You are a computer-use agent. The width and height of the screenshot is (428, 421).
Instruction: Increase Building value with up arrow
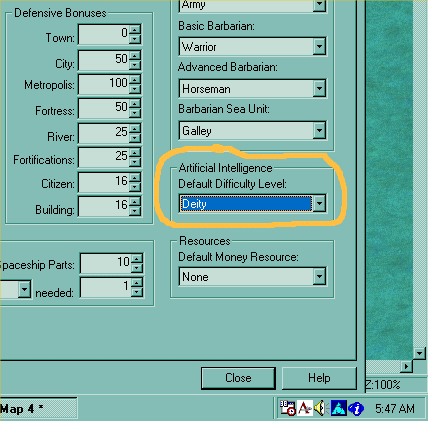click(135, 202)
